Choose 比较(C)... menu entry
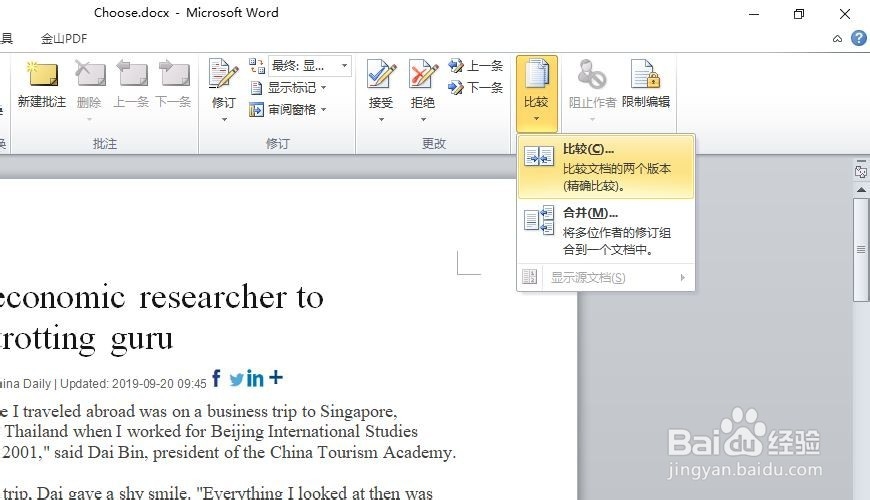Viewport: 870px width, 500px height. pyautogui.click(x=605, y=167)
